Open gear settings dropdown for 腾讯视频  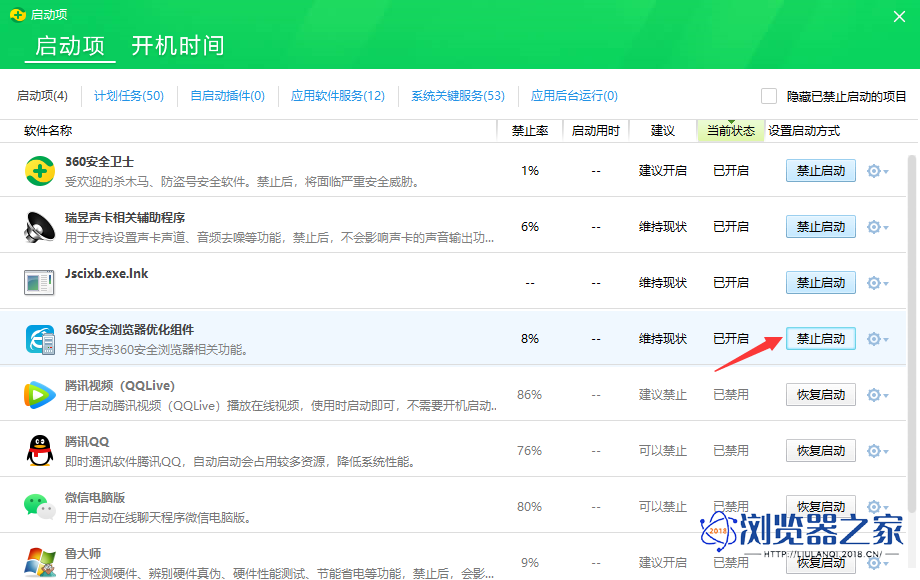(x=877, y=395)
